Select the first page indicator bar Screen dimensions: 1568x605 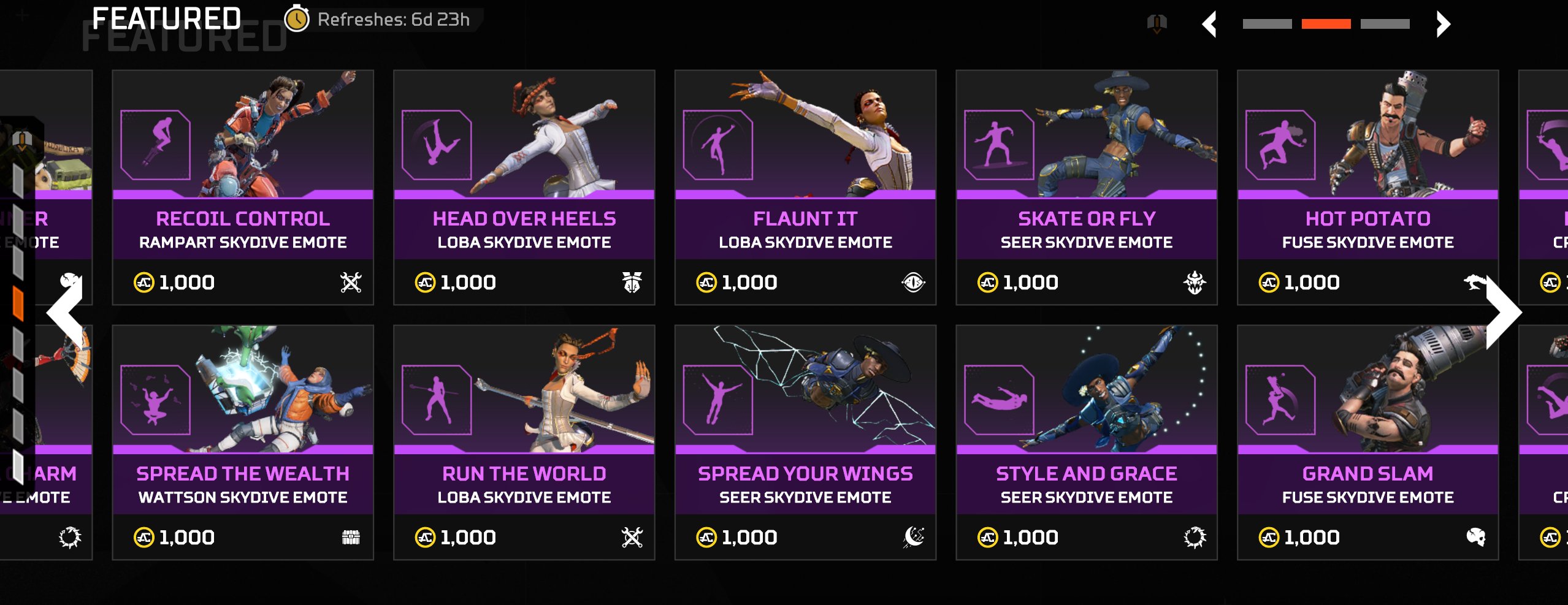(x=1267, y=24)
